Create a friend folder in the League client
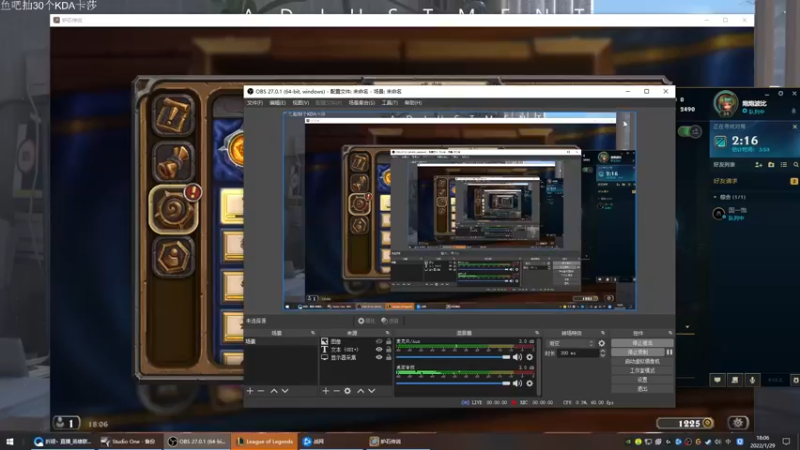 tap(771, 165)
